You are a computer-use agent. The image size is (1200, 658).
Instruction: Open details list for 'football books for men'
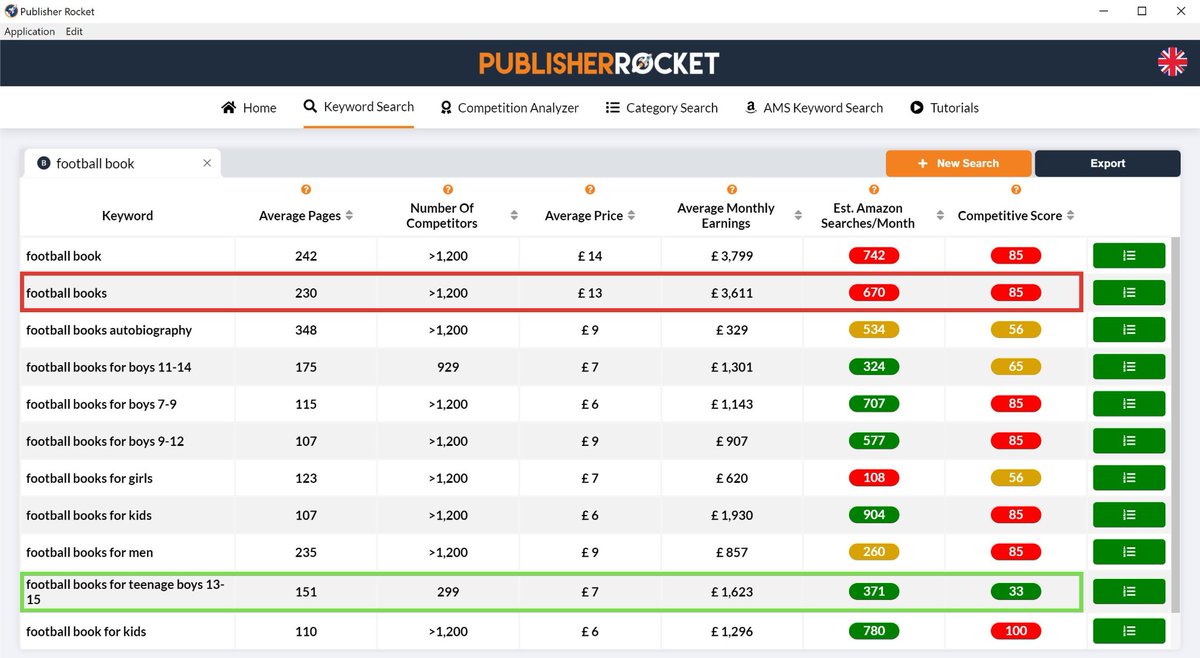click(x=1129, y=552)
